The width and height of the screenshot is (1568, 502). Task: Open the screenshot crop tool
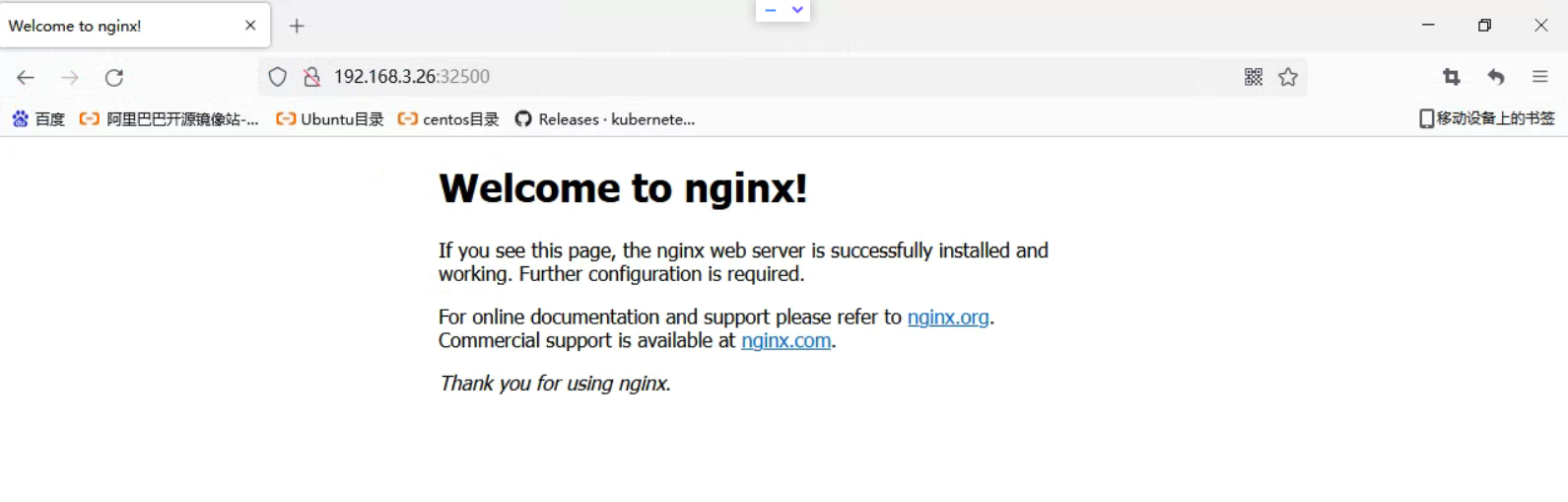point(1452,77)
